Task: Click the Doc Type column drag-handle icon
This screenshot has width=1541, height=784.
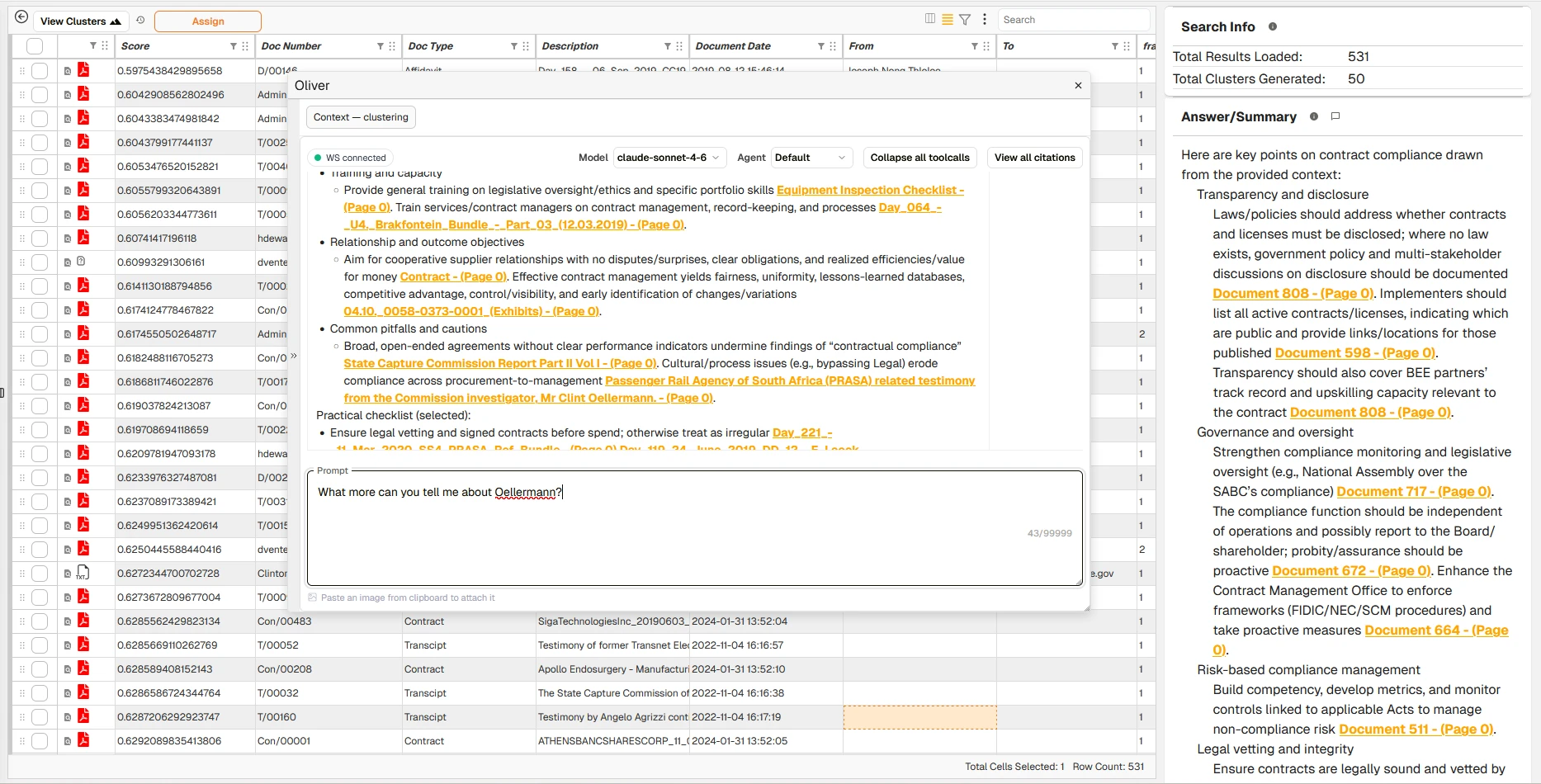Action: (x=526, y=46)
